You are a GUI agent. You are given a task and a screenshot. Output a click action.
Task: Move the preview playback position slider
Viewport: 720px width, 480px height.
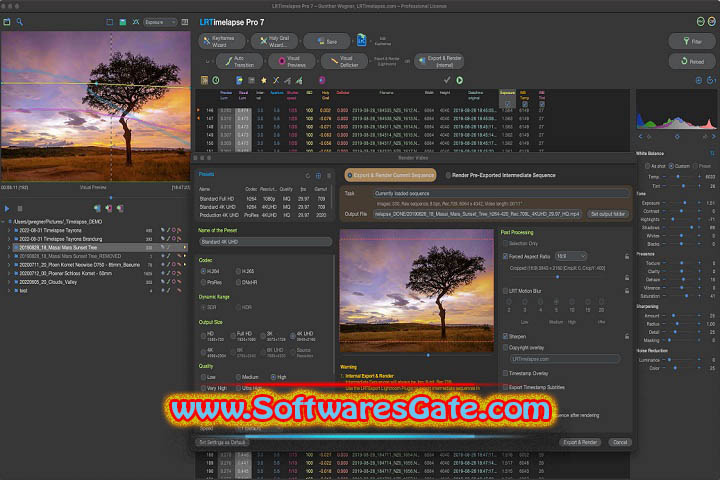[x=111, y=198]
